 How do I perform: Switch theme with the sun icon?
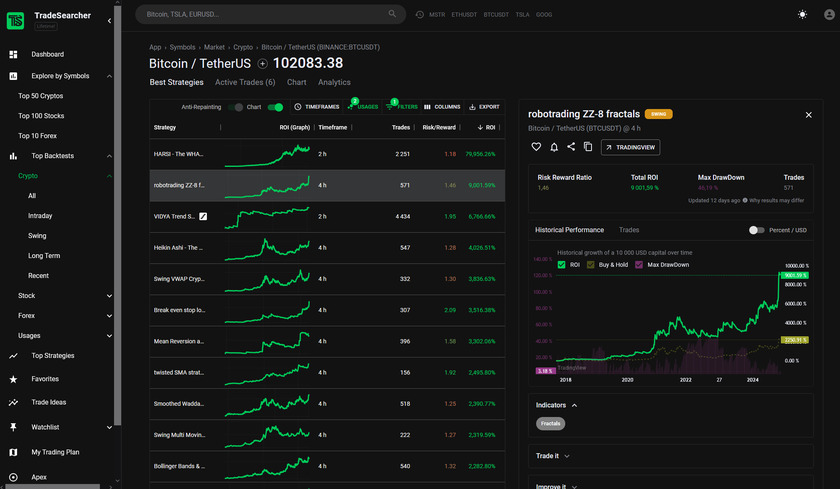pyautogui.click(x=802, y=14)
